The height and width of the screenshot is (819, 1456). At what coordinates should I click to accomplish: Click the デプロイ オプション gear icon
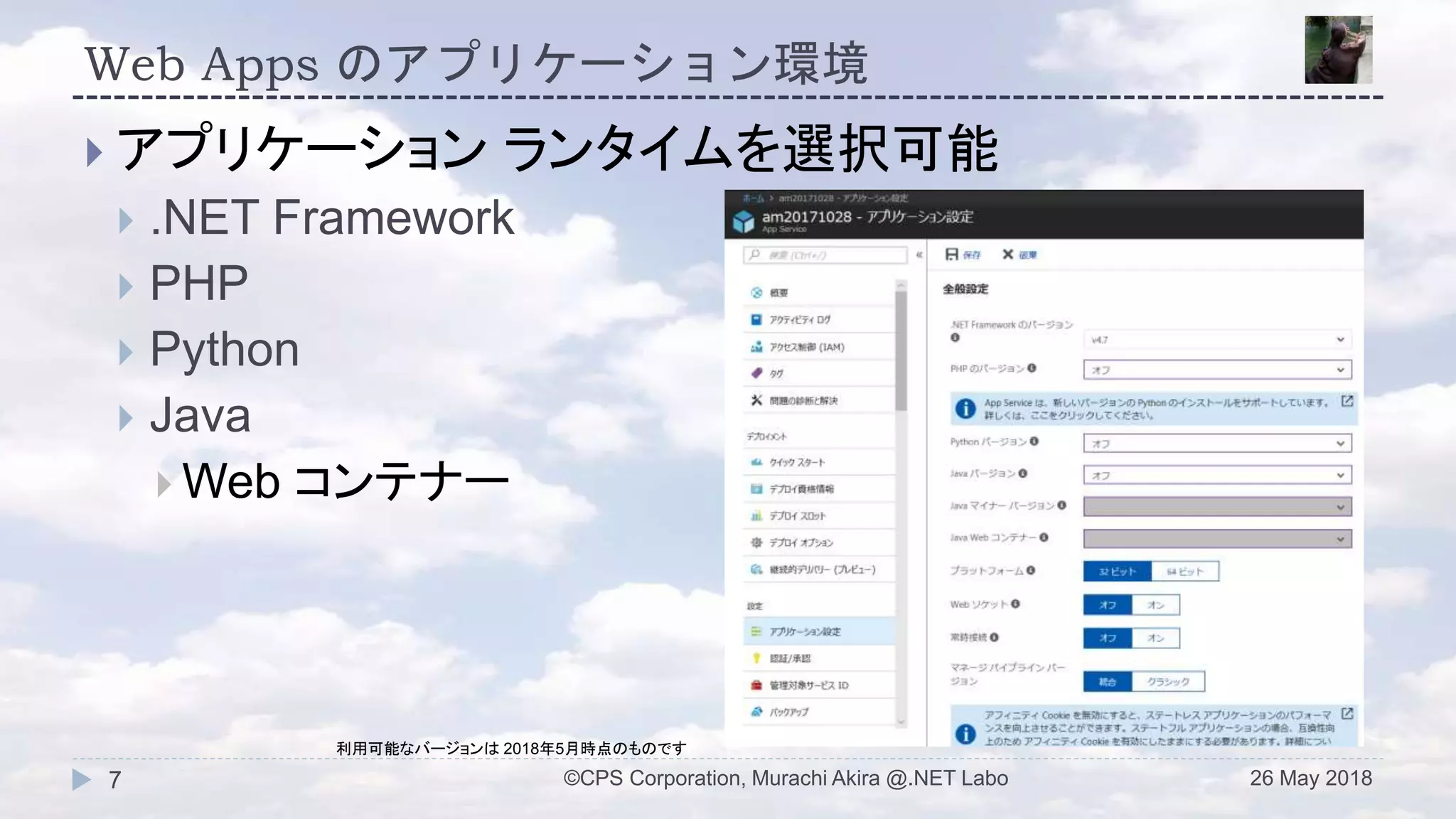(x=756, y=542)
